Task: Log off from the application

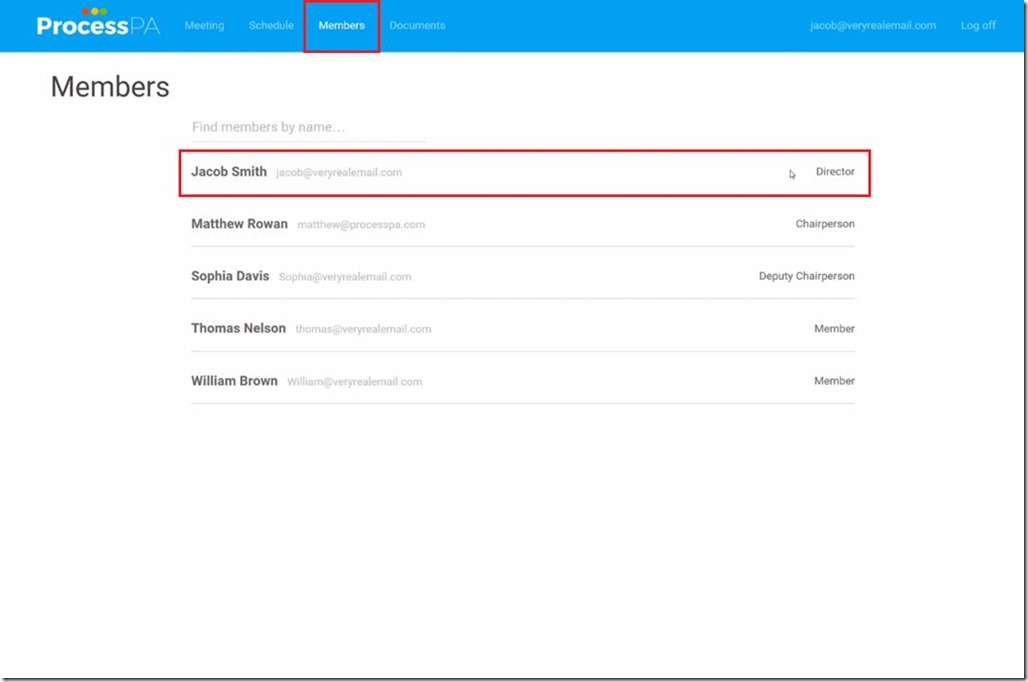Action: tap(977, 26)
